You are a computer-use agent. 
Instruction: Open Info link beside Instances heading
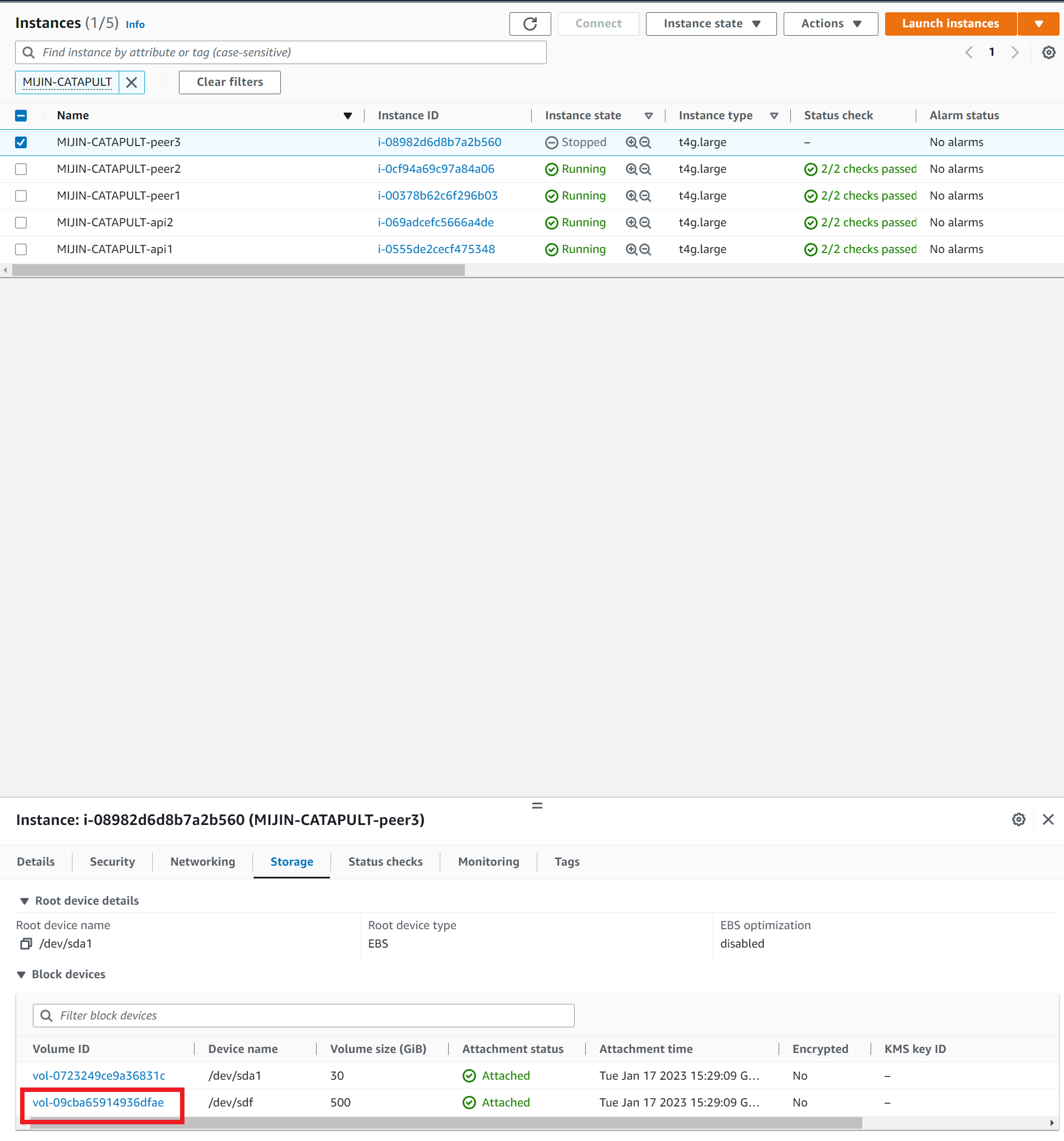135,25
